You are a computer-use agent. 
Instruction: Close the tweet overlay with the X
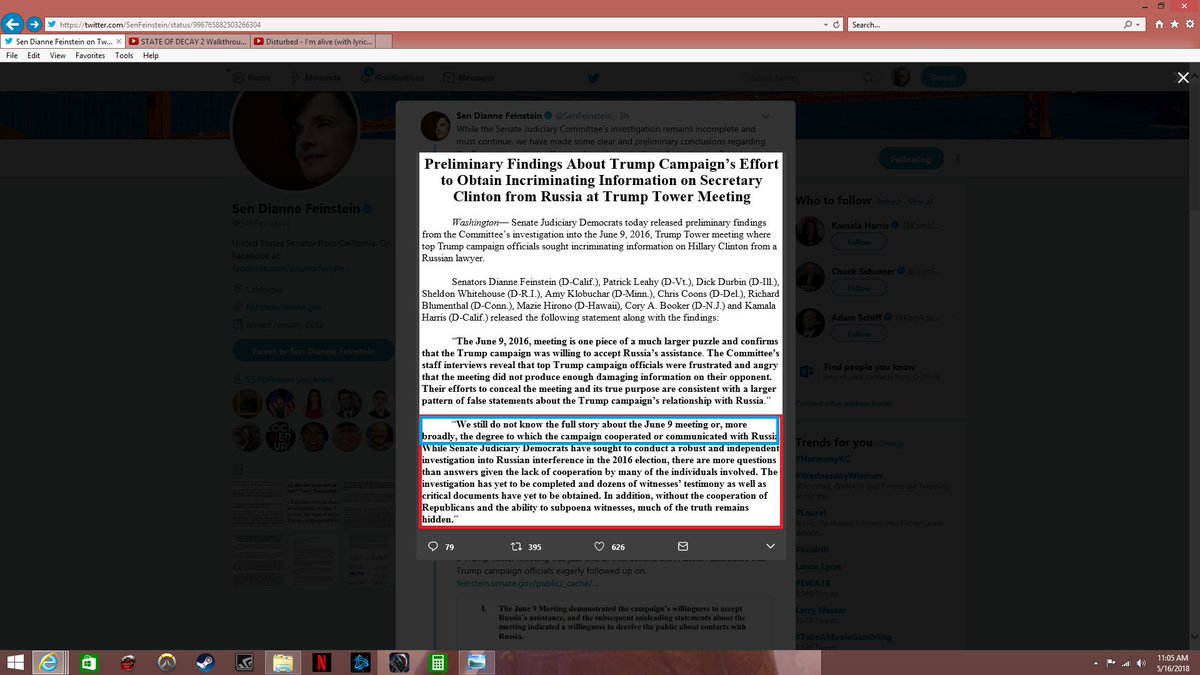pyautogui.click(x=1183, y=78)
